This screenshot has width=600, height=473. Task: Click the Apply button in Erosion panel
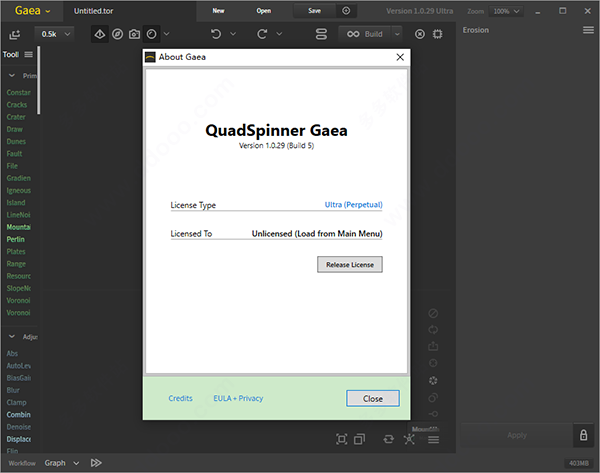tap(517, 435)
